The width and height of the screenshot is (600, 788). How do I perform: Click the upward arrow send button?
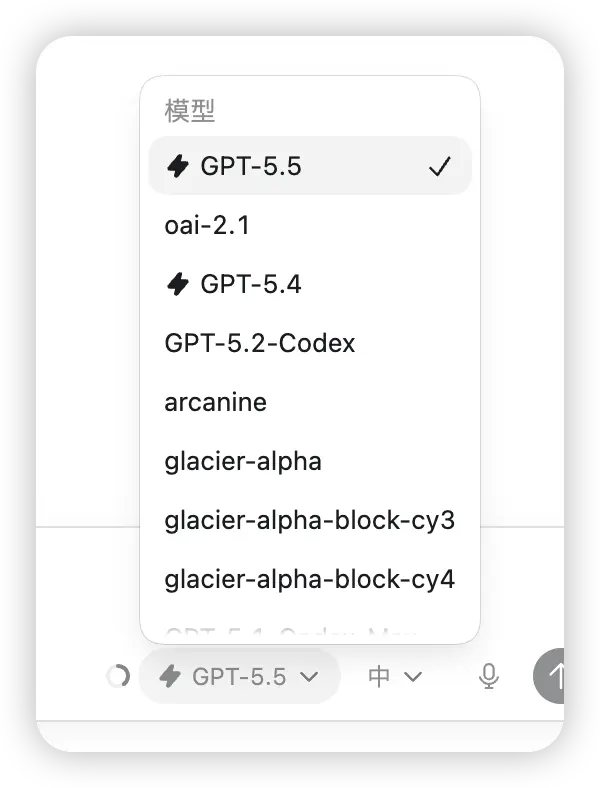(549, 676)
